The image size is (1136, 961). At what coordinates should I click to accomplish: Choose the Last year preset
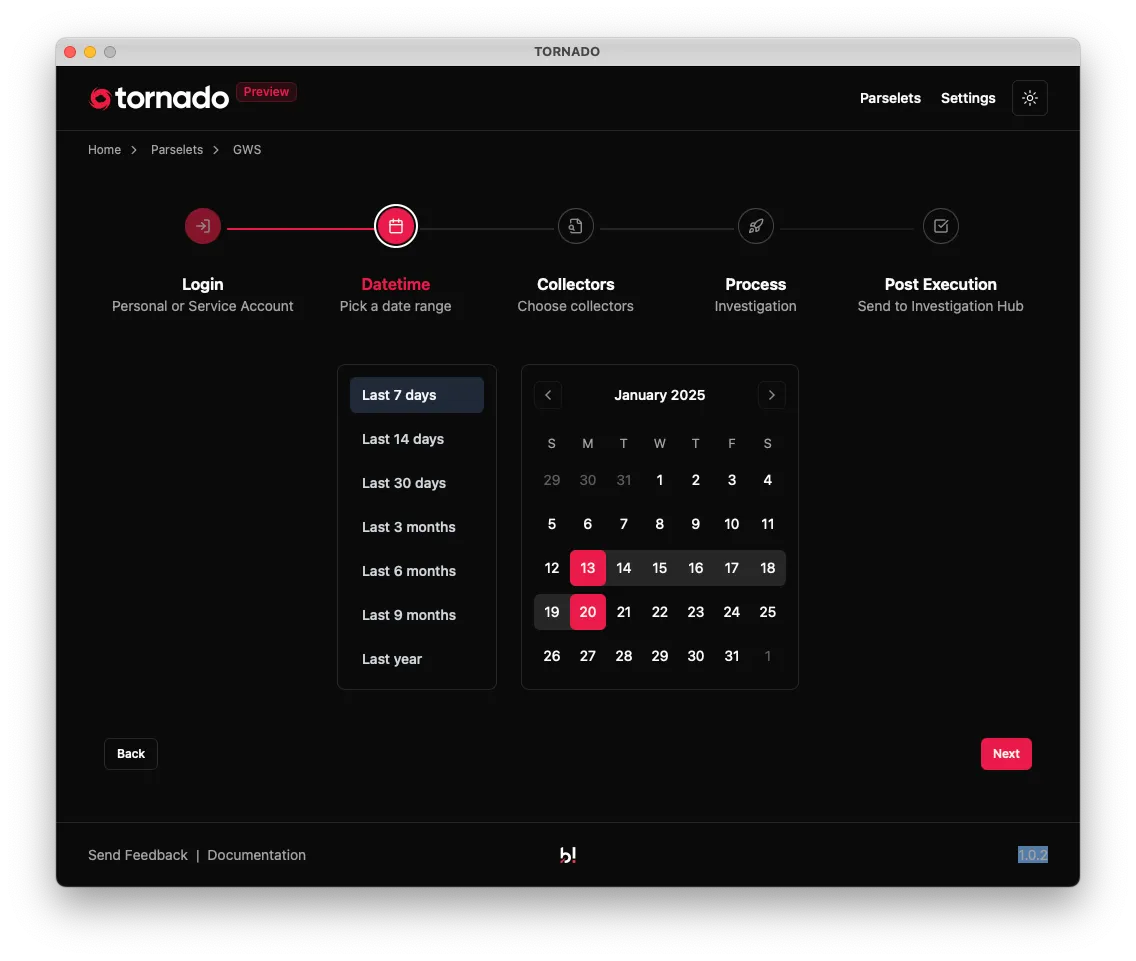point(417,659)
